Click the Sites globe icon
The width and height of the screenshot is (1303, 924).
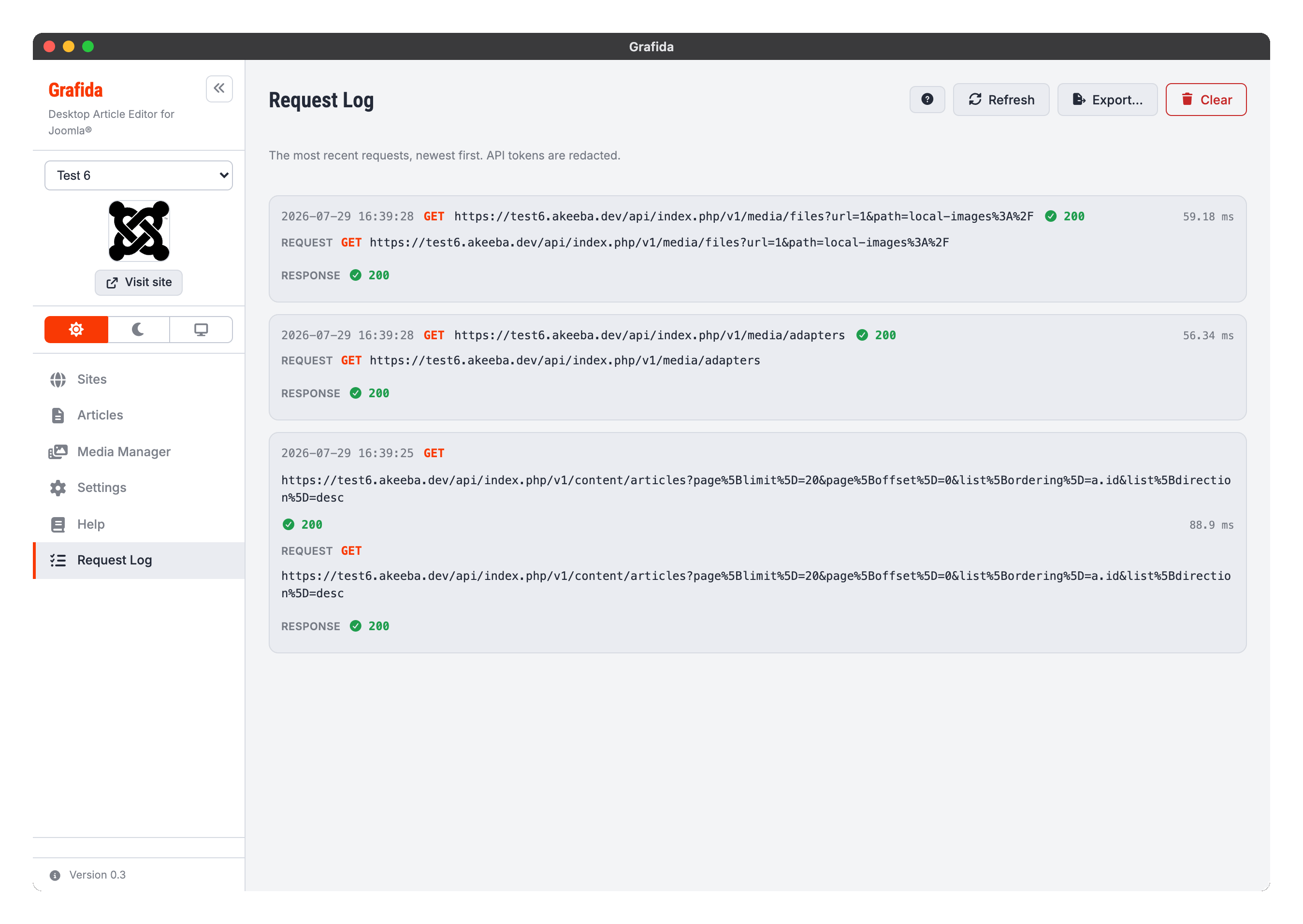(58, 379)
